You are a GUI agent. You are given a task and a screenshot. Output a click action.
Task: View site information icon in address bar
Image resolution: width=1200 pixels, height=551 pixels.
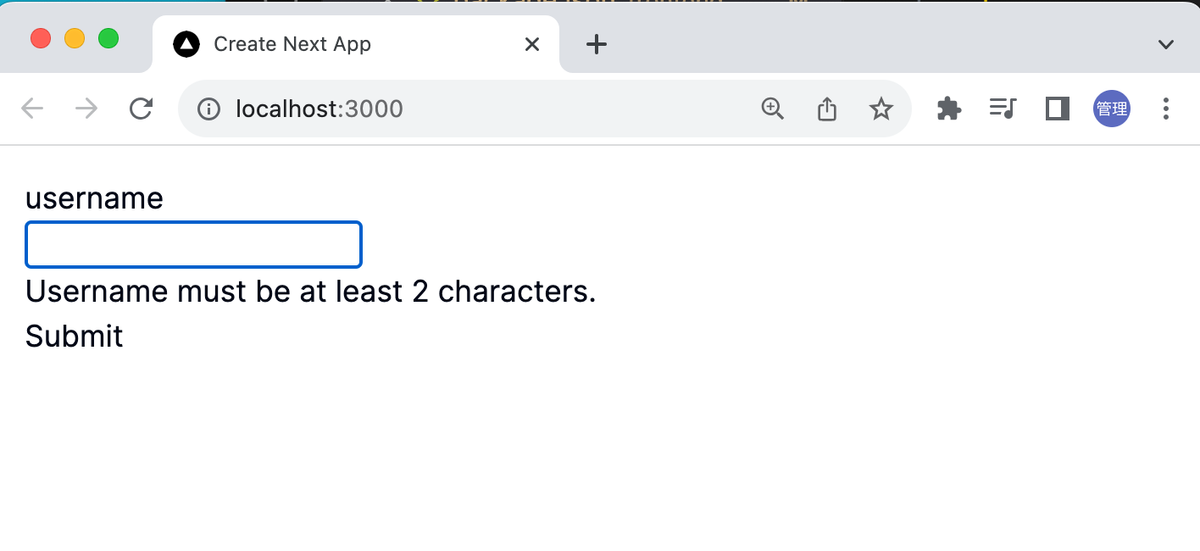click(x=209, y=109)
